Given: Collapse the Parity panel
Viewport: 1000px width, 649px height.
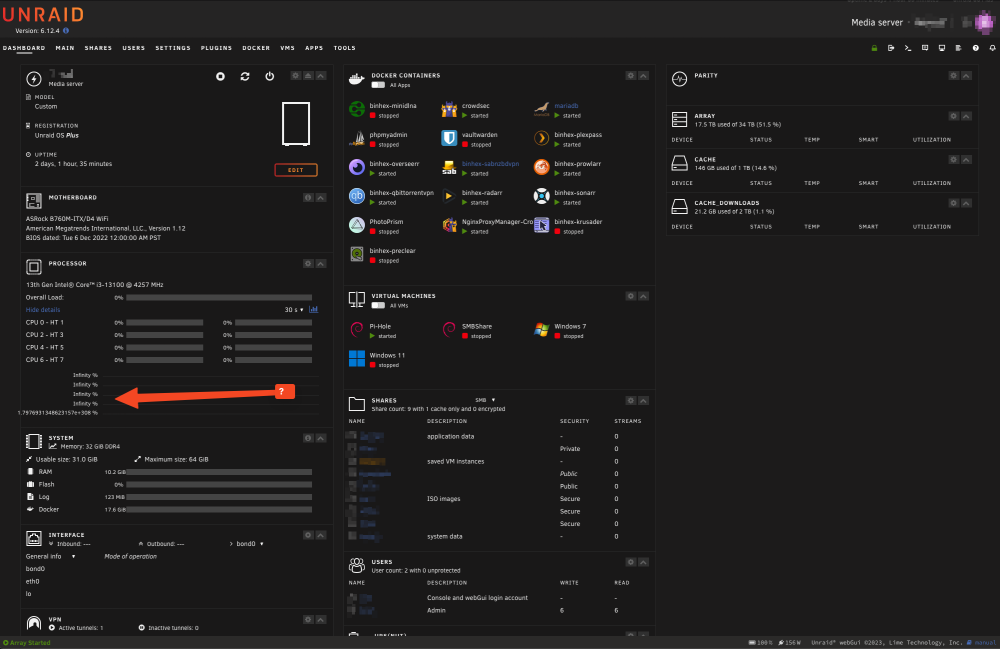Looking at the screenshot, I should click(966, 75).
